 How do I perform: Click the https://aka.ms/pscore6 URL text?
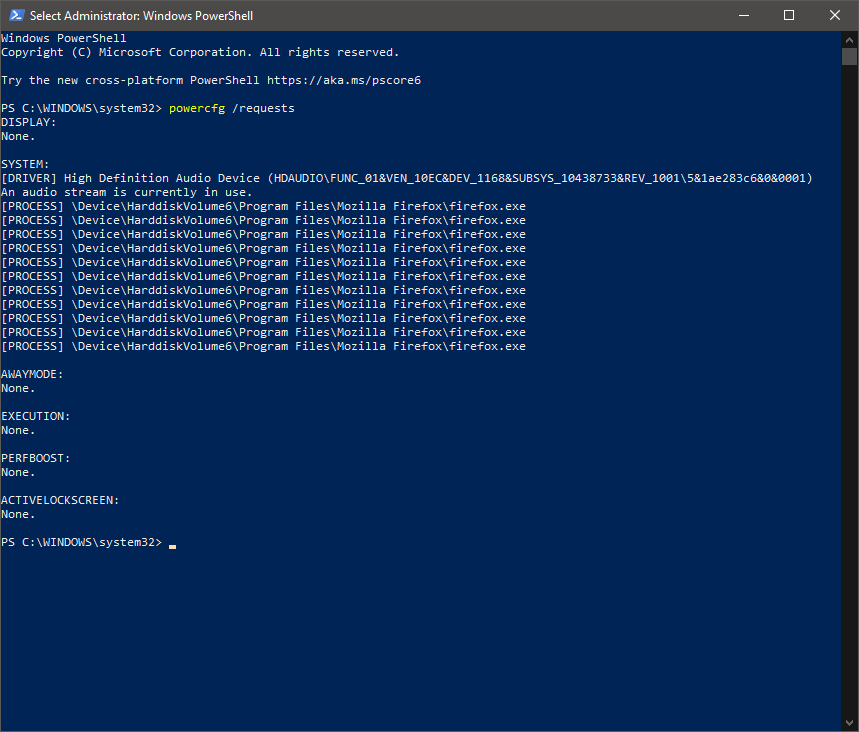[344, 80]
